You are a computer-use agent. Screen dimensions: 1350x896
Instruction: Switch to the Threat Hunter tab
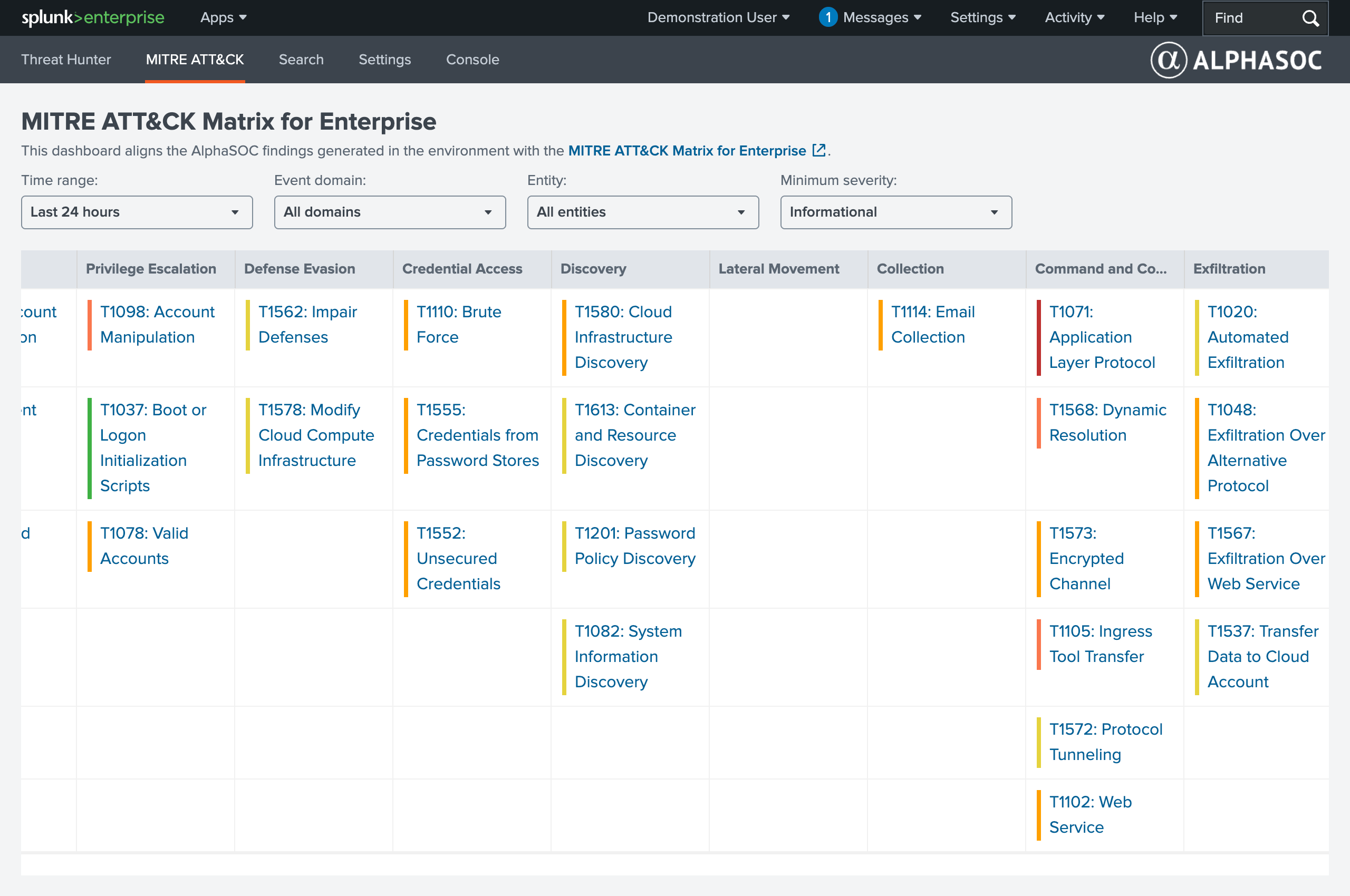click(x=66, y=60)
